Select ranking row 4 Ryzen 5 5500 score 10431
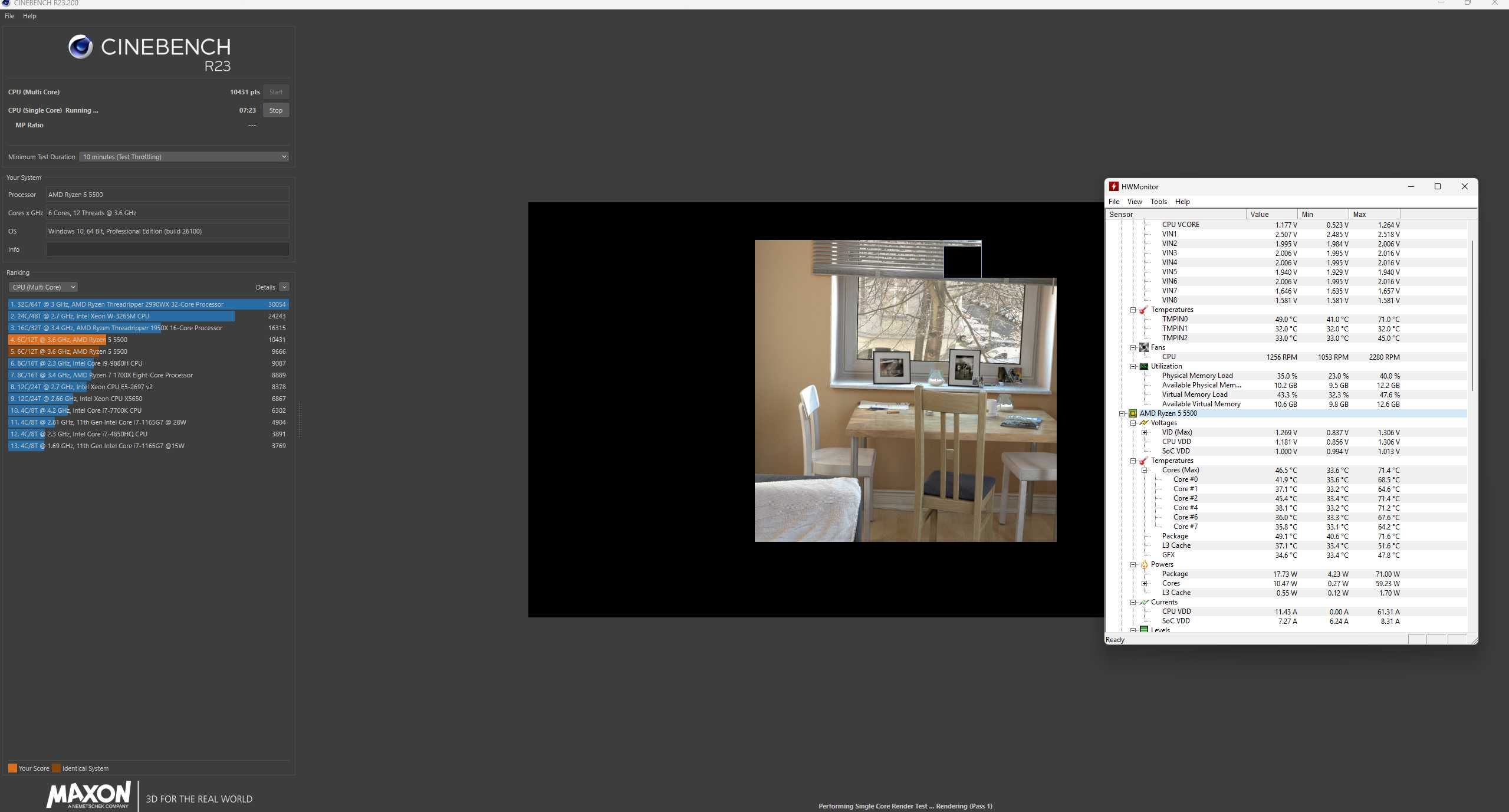Image resolution: width=1509 pixels, height=812 pixels. click(x=148, y=340)
